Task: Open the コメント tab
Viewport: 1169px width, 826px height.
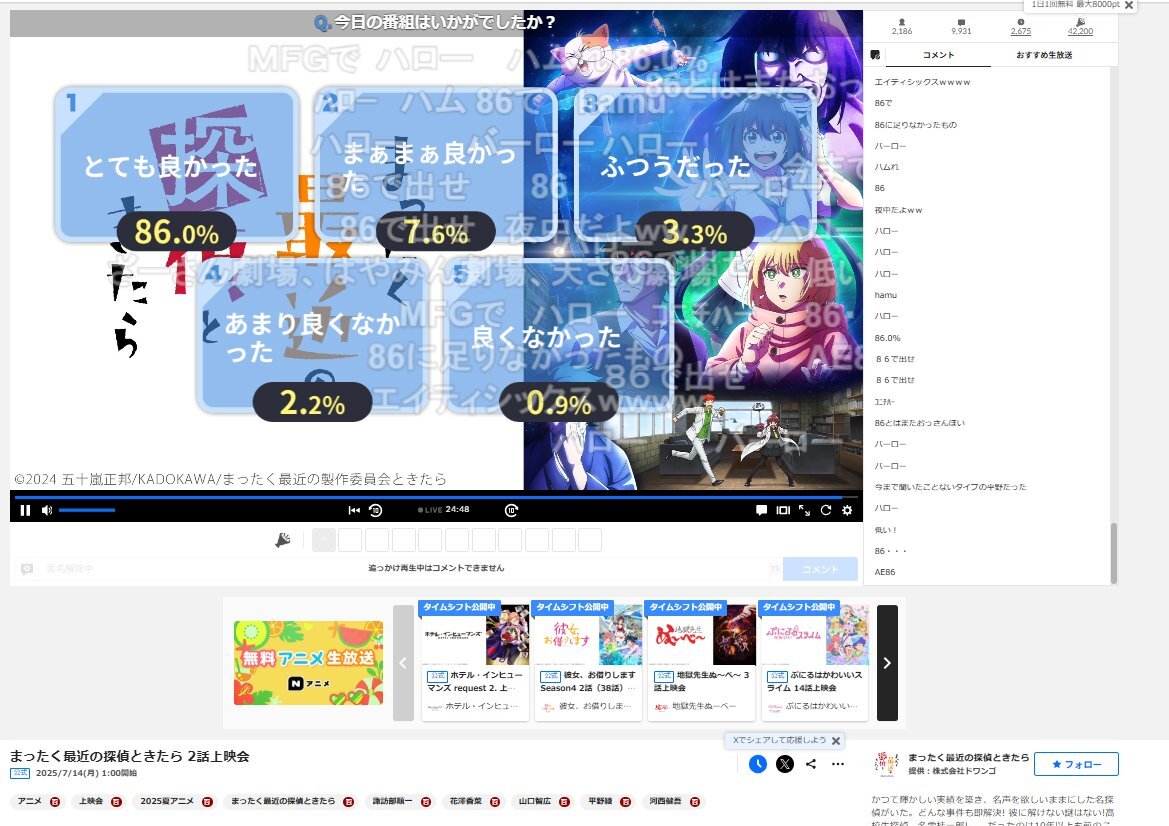Action: 938,55
